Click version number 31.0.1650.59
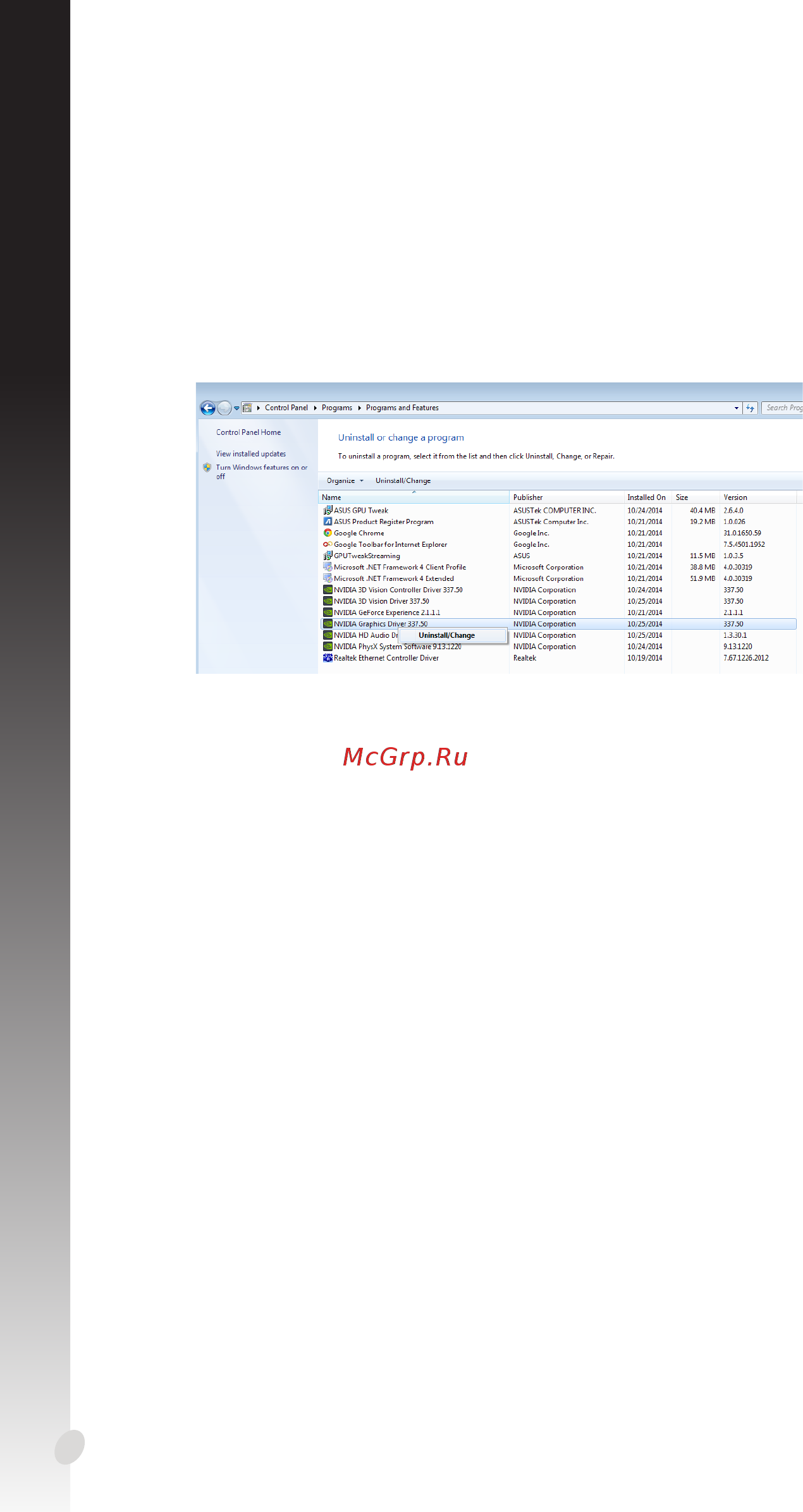Viewport: 803px width, 1512px height. pyautogui.click(x=742, y=533)
